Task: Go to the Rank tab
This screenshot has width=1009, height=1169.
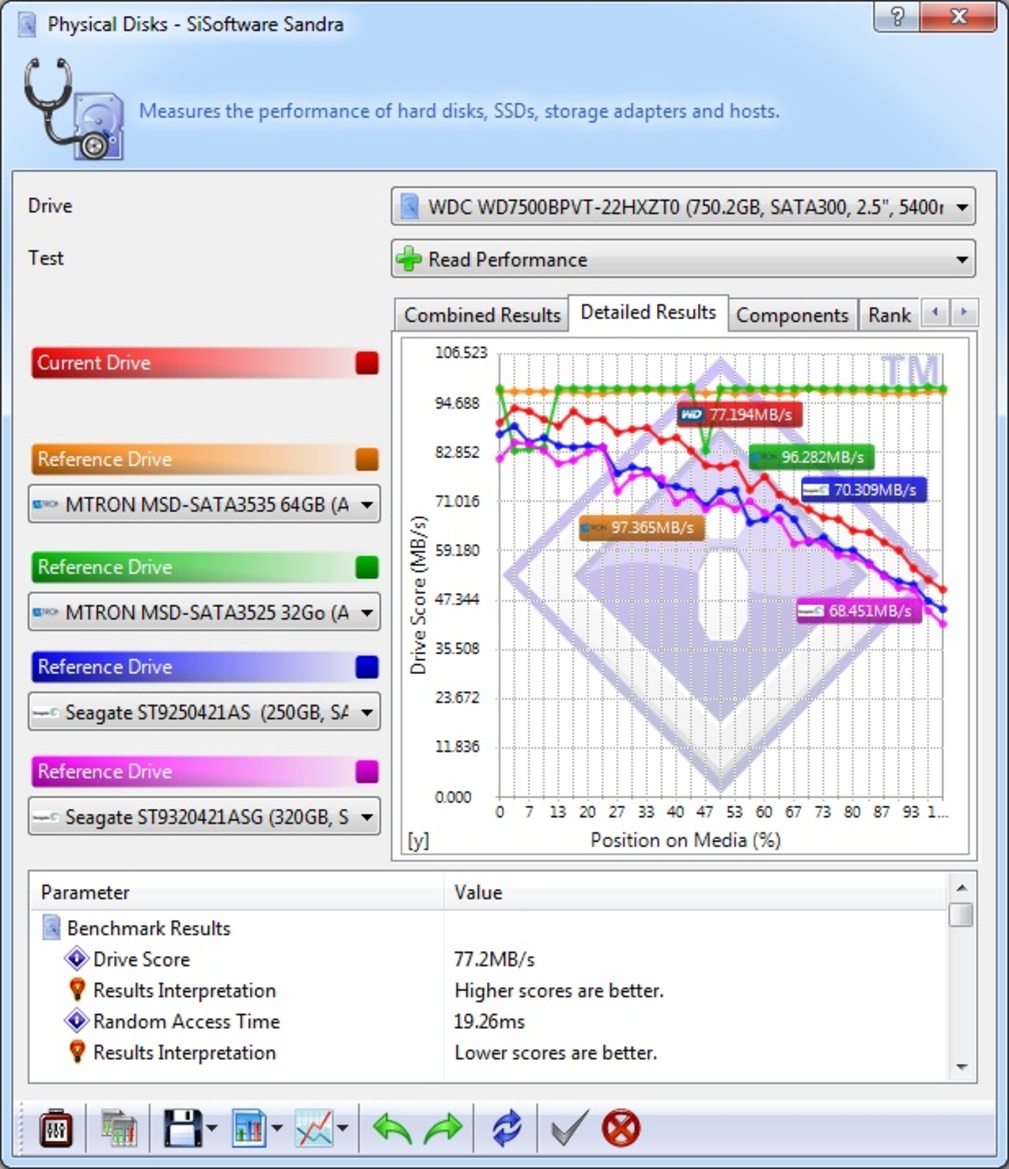Action: (x=889, y=315)
